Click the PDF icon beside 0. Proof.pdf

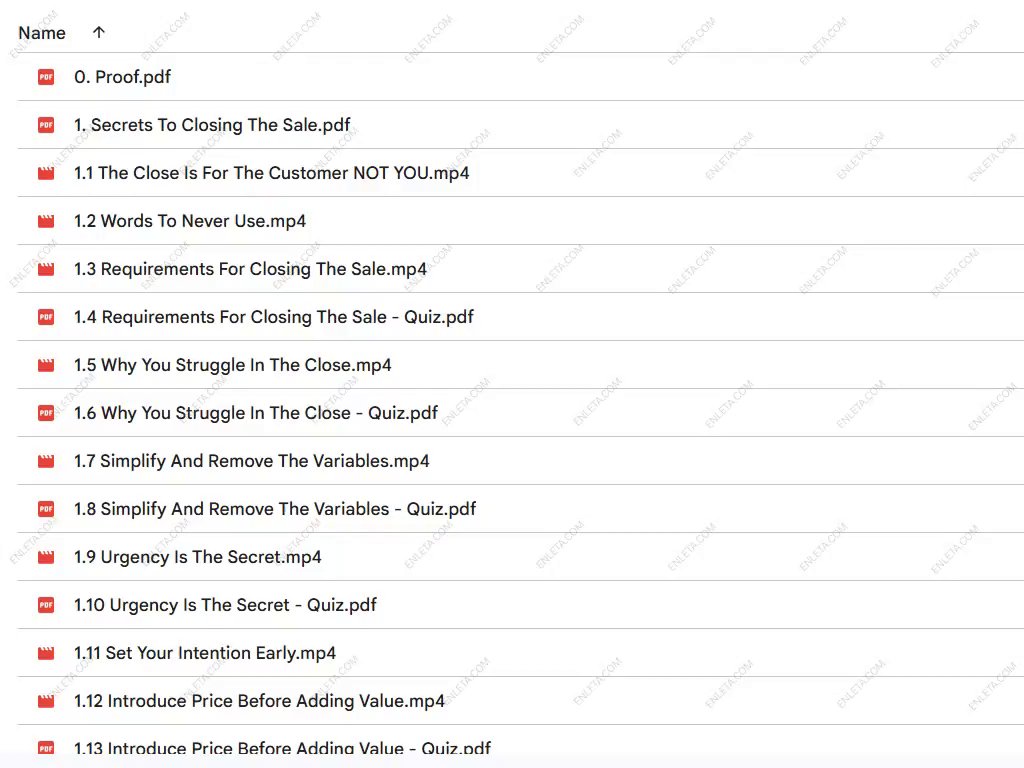[x=46, y=77]
